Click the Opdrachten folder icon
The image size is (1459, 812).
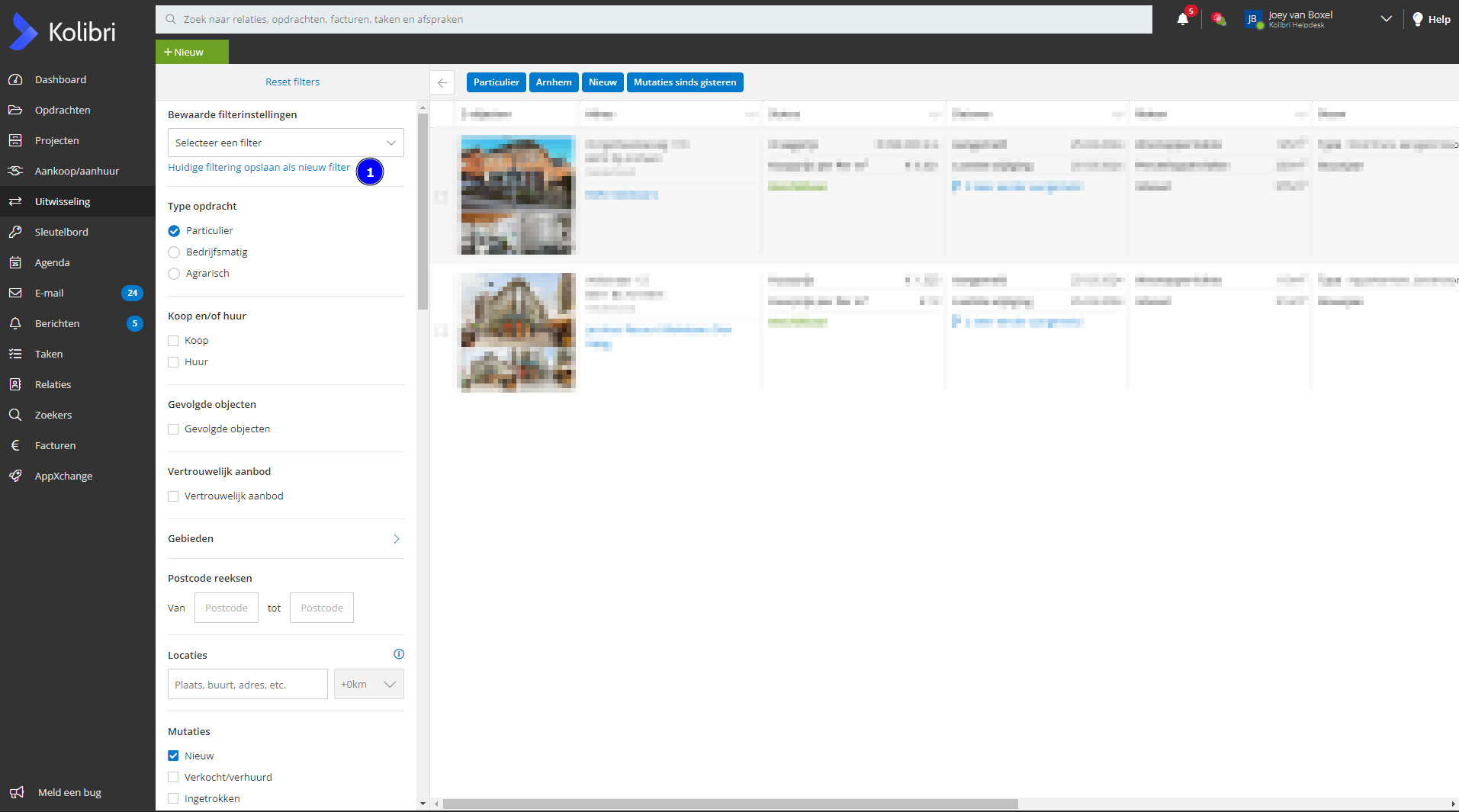[15, 110]
